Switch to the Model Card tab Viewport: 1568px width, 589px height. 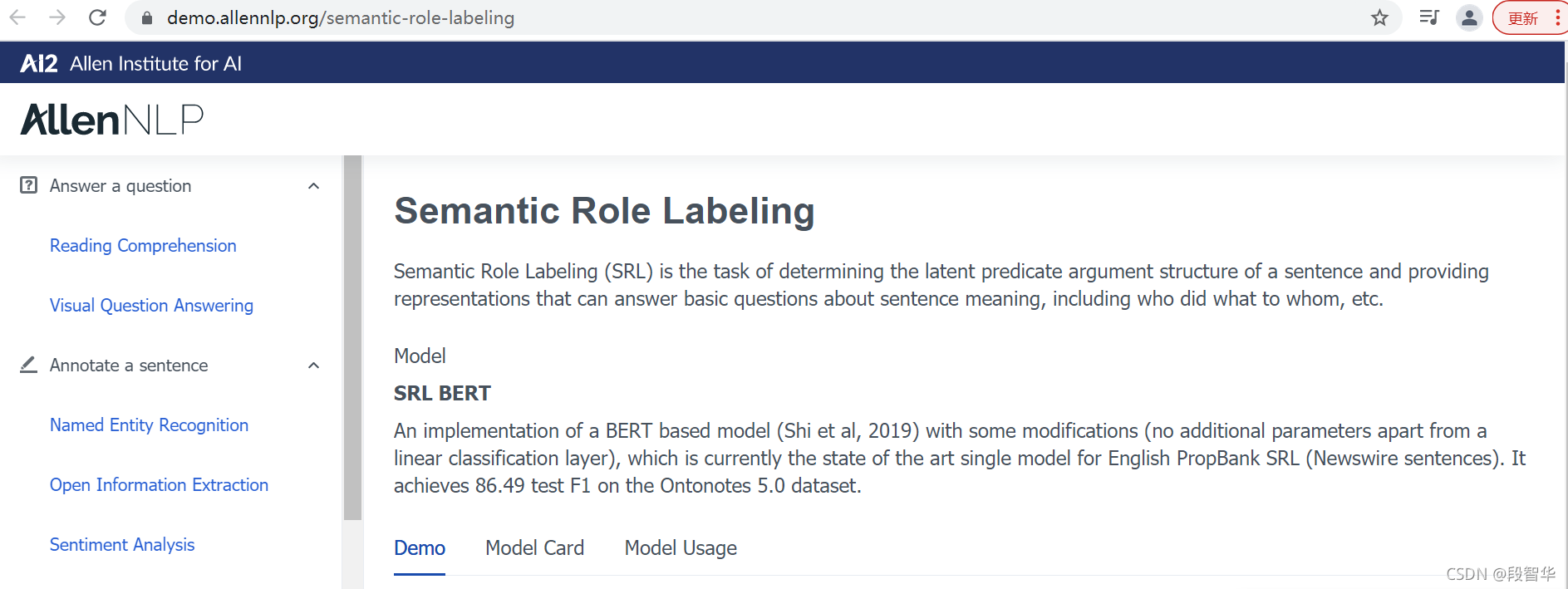pos(534,548)
